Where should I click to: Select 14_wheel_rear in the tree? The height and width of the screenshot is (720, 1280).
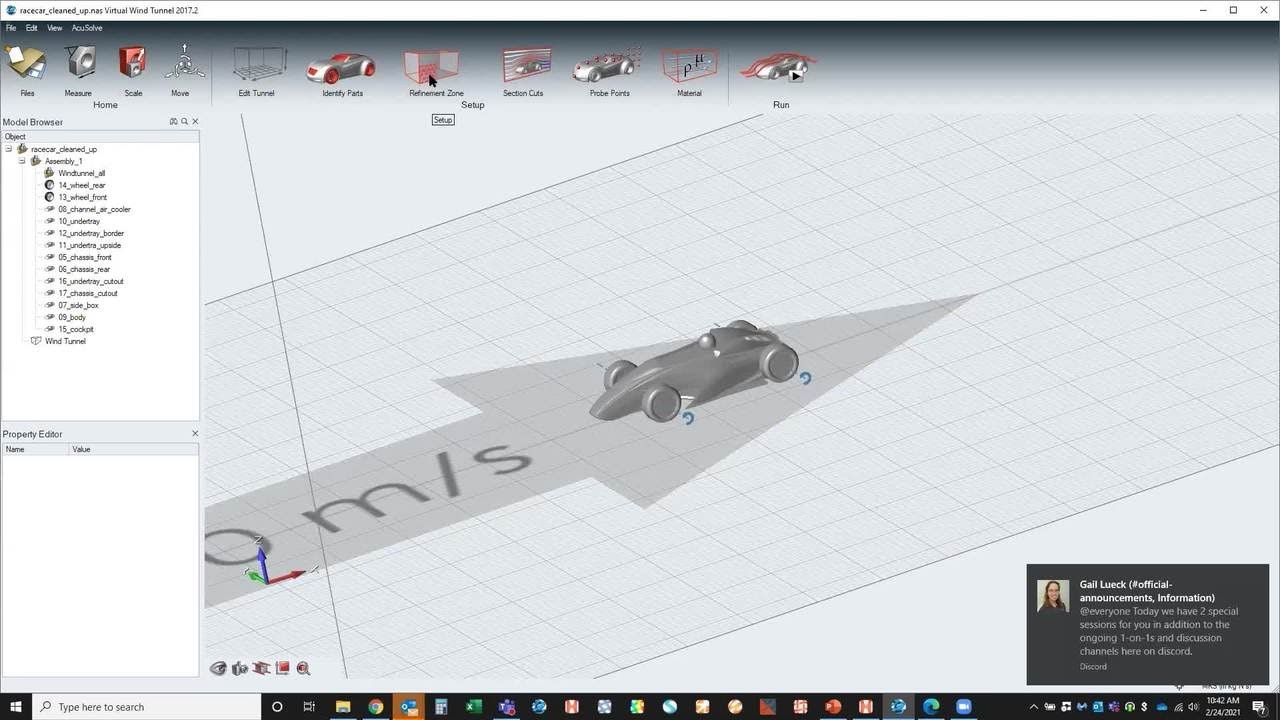tap(81, 185)
